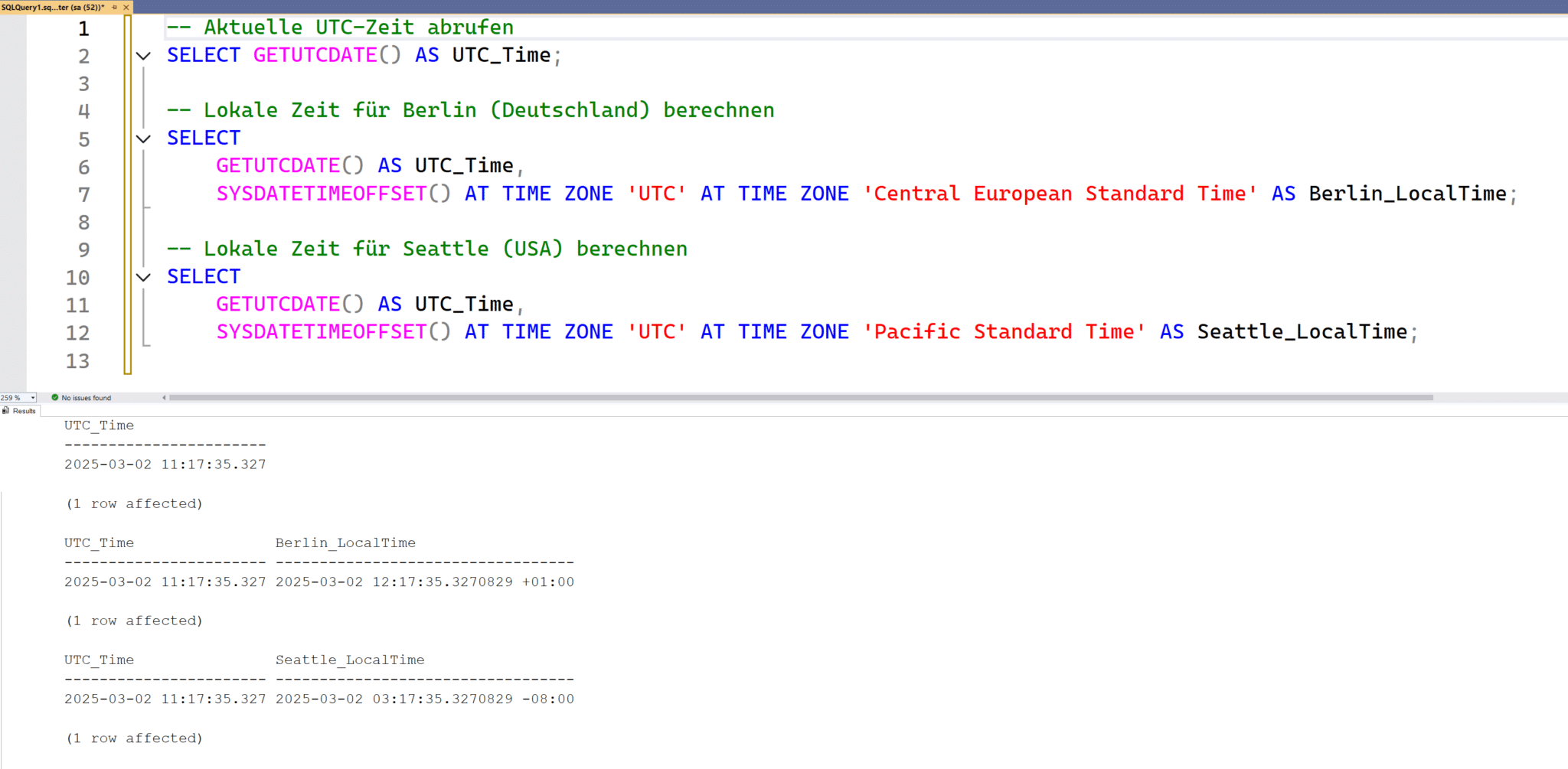Close the SQLQuery1 query tab

pyautogui.click(x=126, y=7)
